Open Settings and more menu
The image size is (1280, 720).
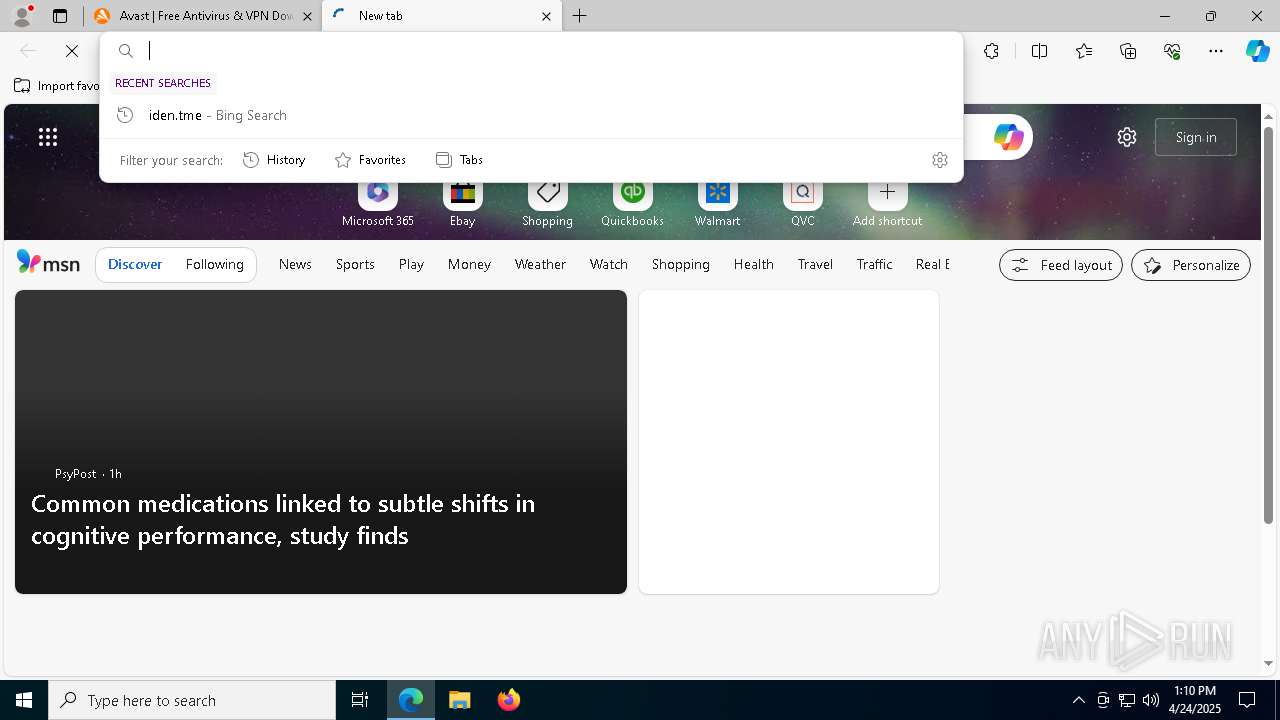point(1216,51)
